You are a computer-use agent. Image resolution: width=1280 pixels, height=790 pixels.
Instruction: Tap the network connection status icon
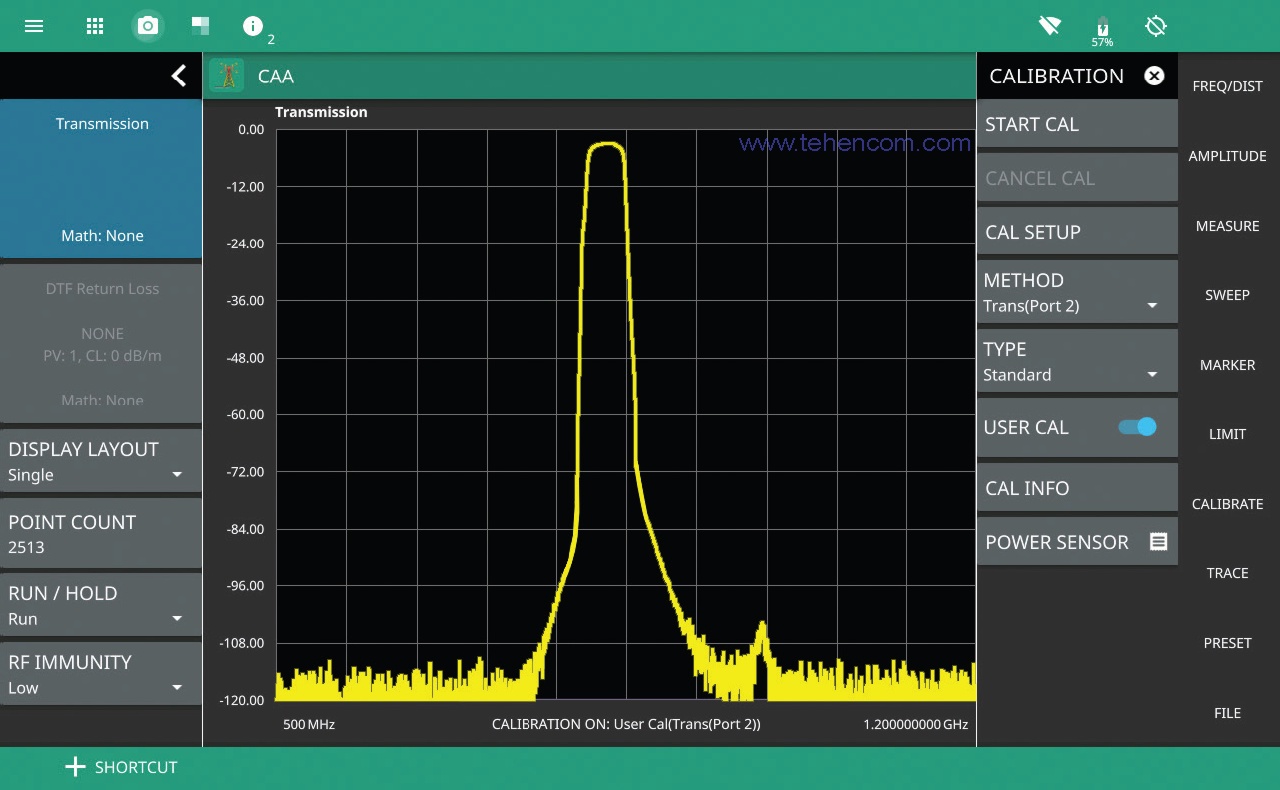(1049, 26)
